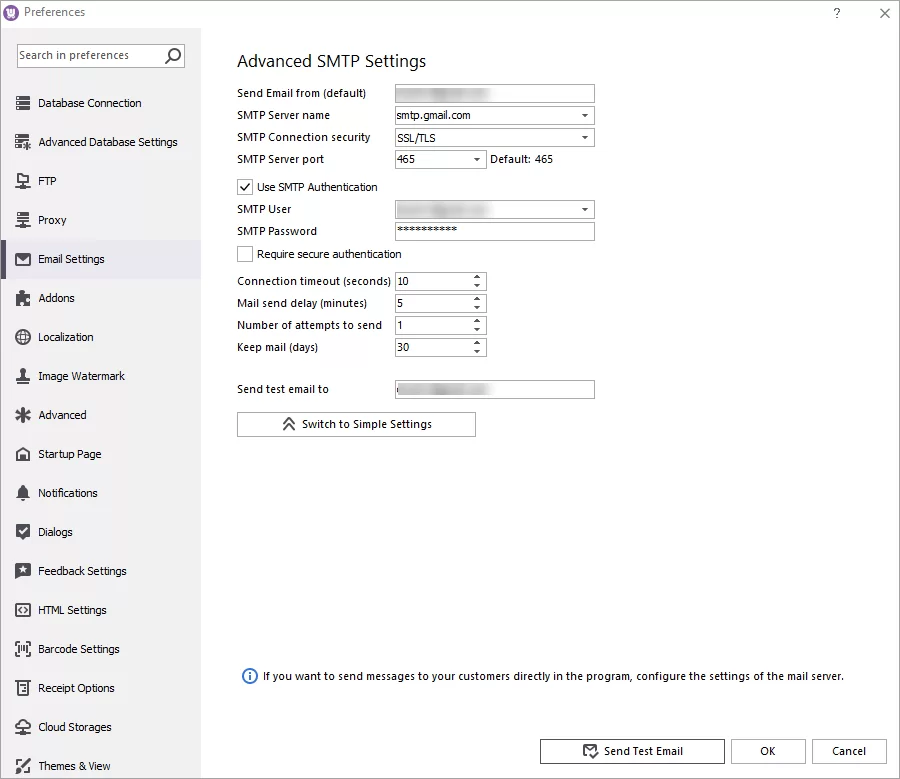Open the SMTP Connection security dropdown

[585, 137]
